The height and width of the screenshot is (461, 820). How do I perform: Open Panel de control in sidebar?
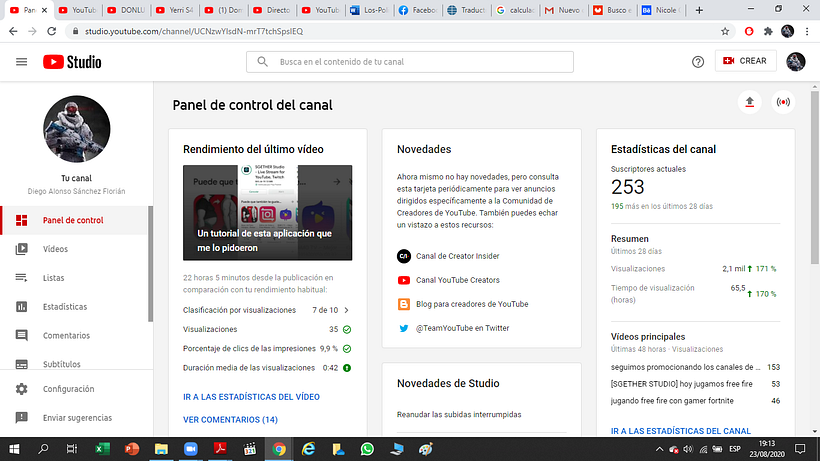click(x=75, y=220)
